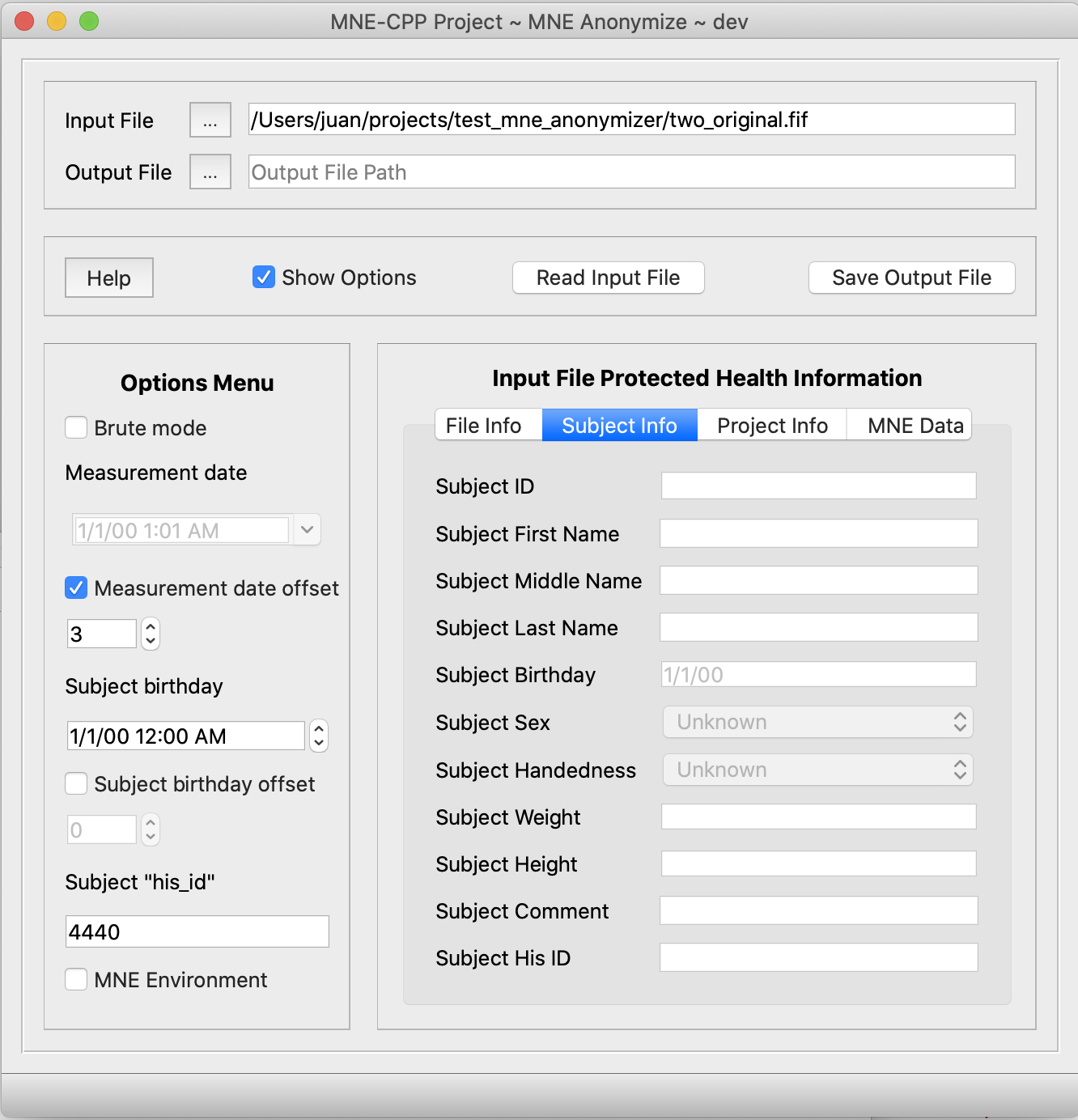Click the Output File Path field

631,172
